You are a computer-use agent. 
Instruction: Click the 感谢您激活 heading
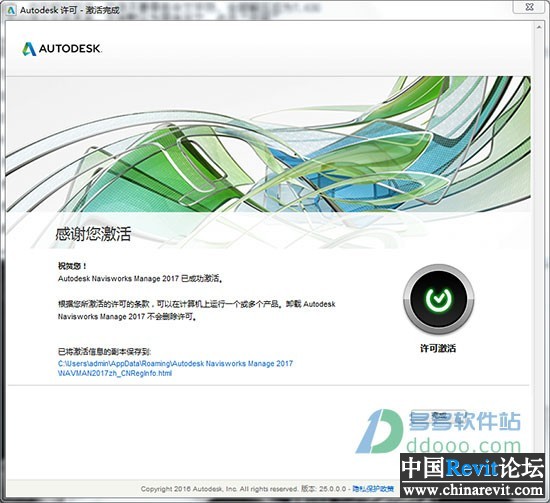point(93,234)
